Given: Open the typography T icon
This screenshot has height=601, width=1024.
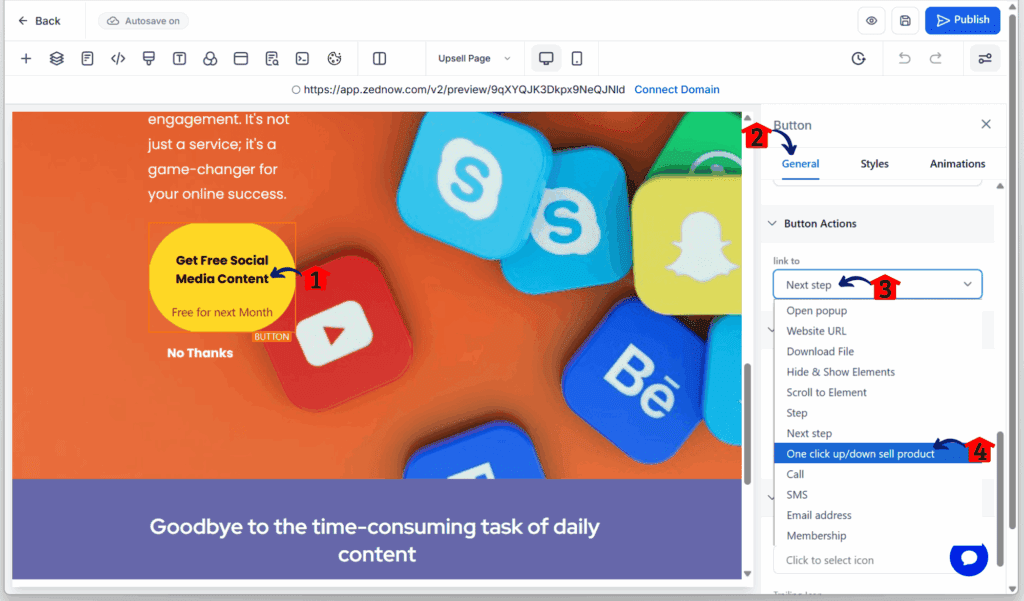Looking at the screenshot, I should [x=180, y=59].
